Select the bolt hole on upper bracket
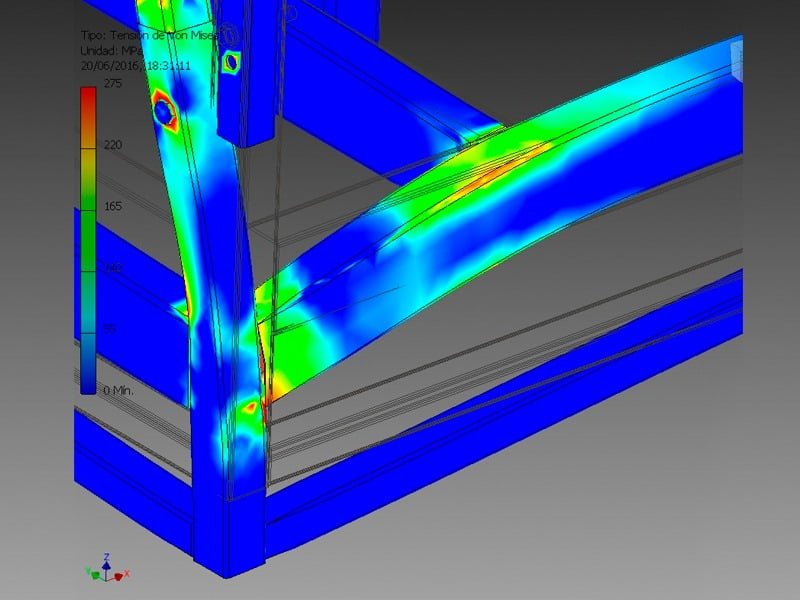This screenshot has width=800, height=600. [x=231, y=62]
